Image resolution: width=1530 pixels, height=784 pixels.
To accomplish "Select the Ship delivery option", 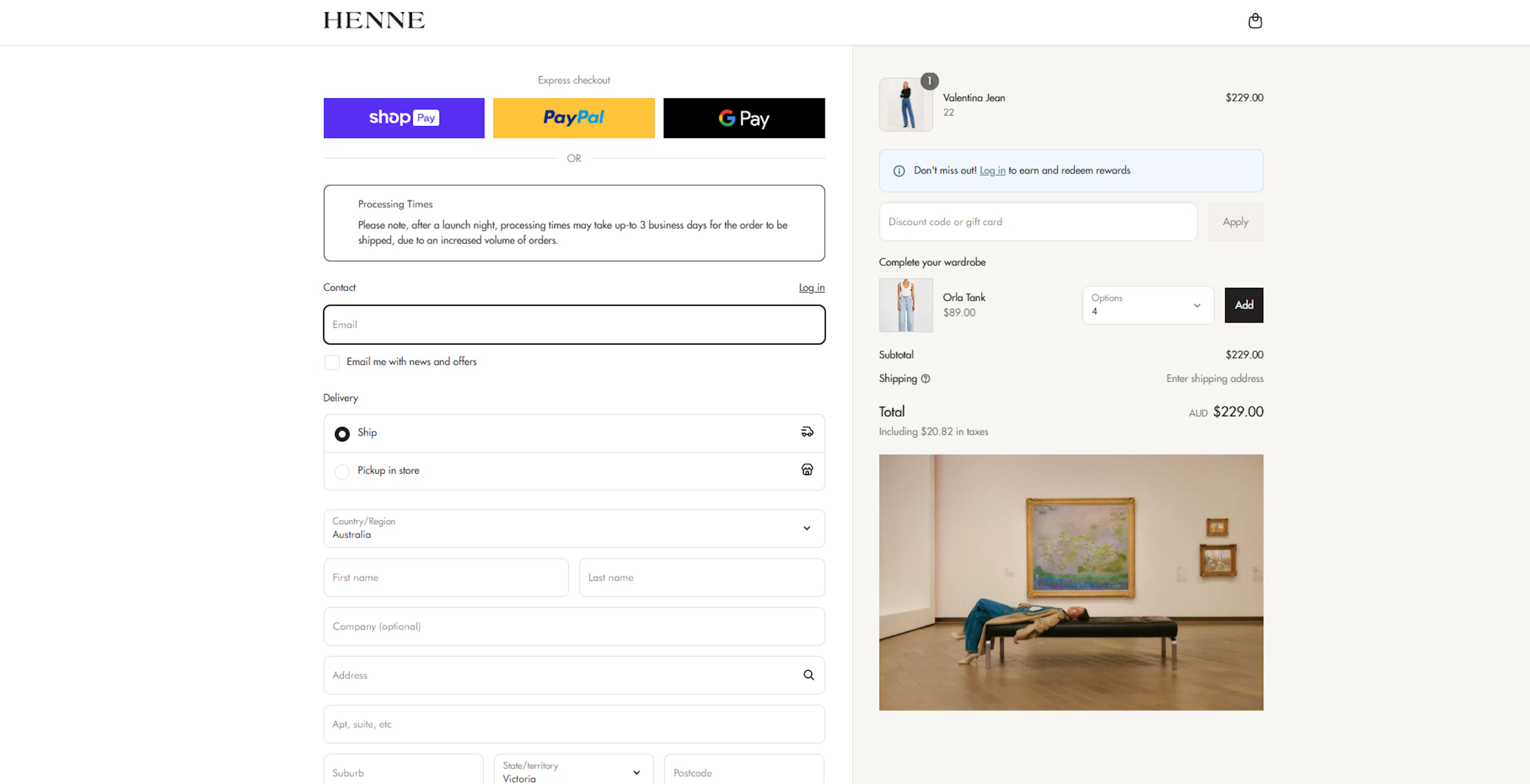I will point(342,433).
